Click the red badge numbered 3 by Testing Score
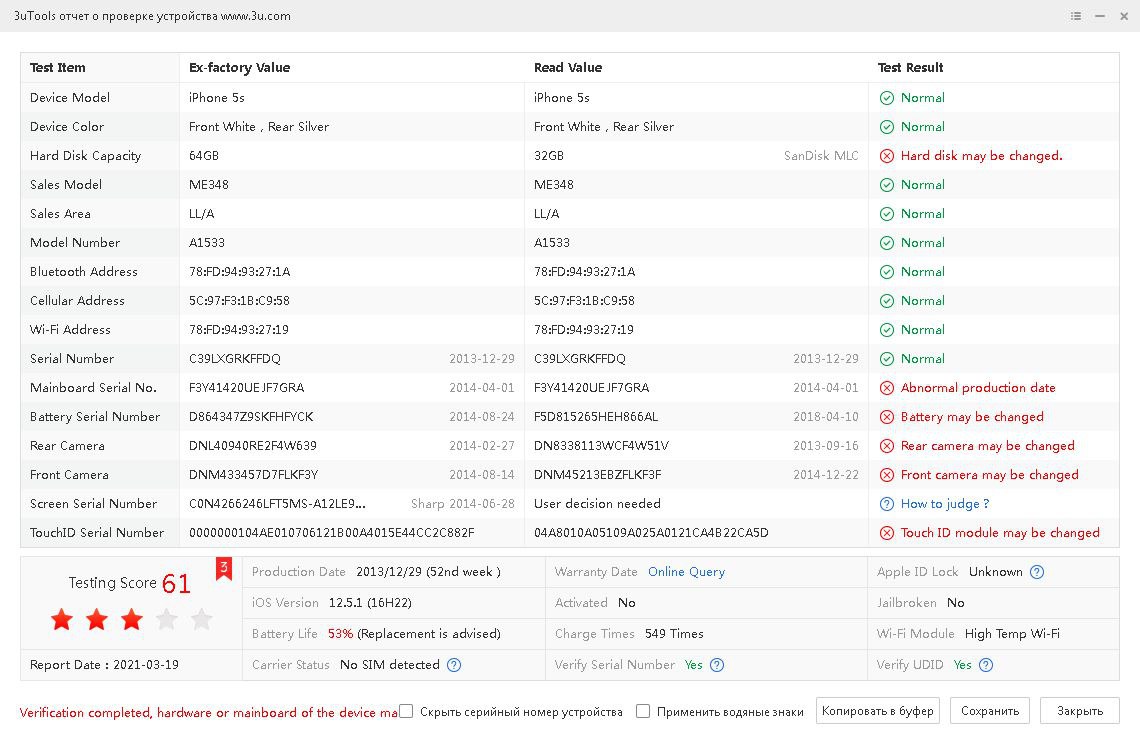The image size is (1140, 749). 224,569
